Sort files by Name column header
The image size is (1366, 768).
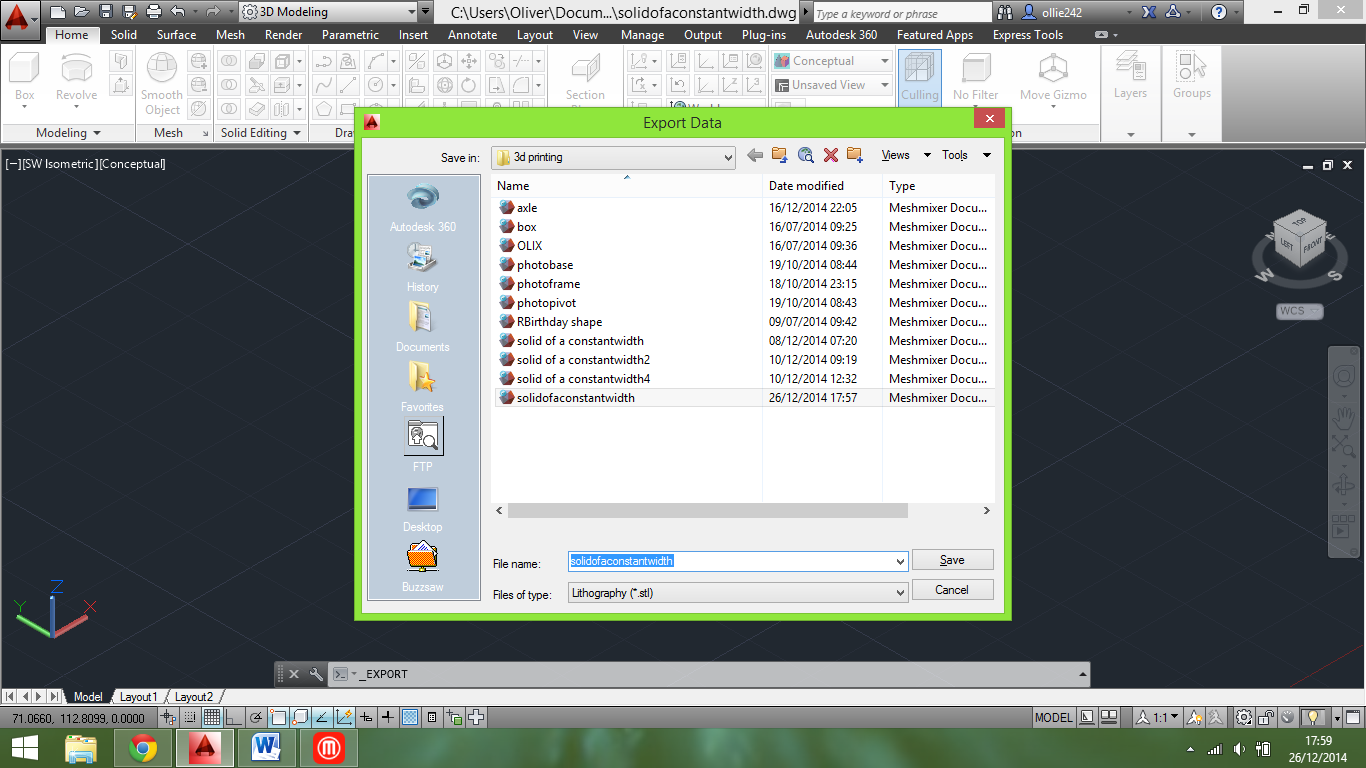coord(627,185)
